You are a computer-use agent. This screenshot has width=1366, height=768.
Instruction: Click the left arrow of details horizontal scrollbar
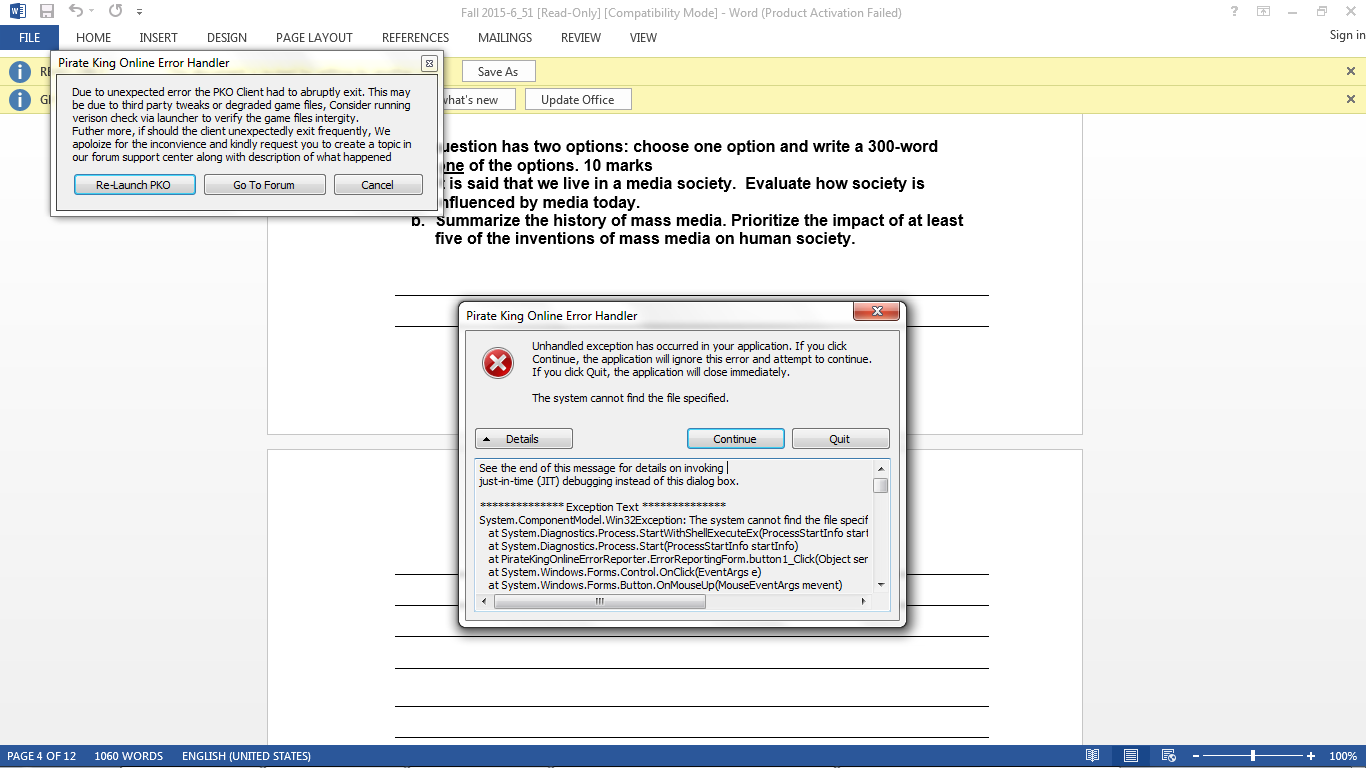[x=484, y=602]
